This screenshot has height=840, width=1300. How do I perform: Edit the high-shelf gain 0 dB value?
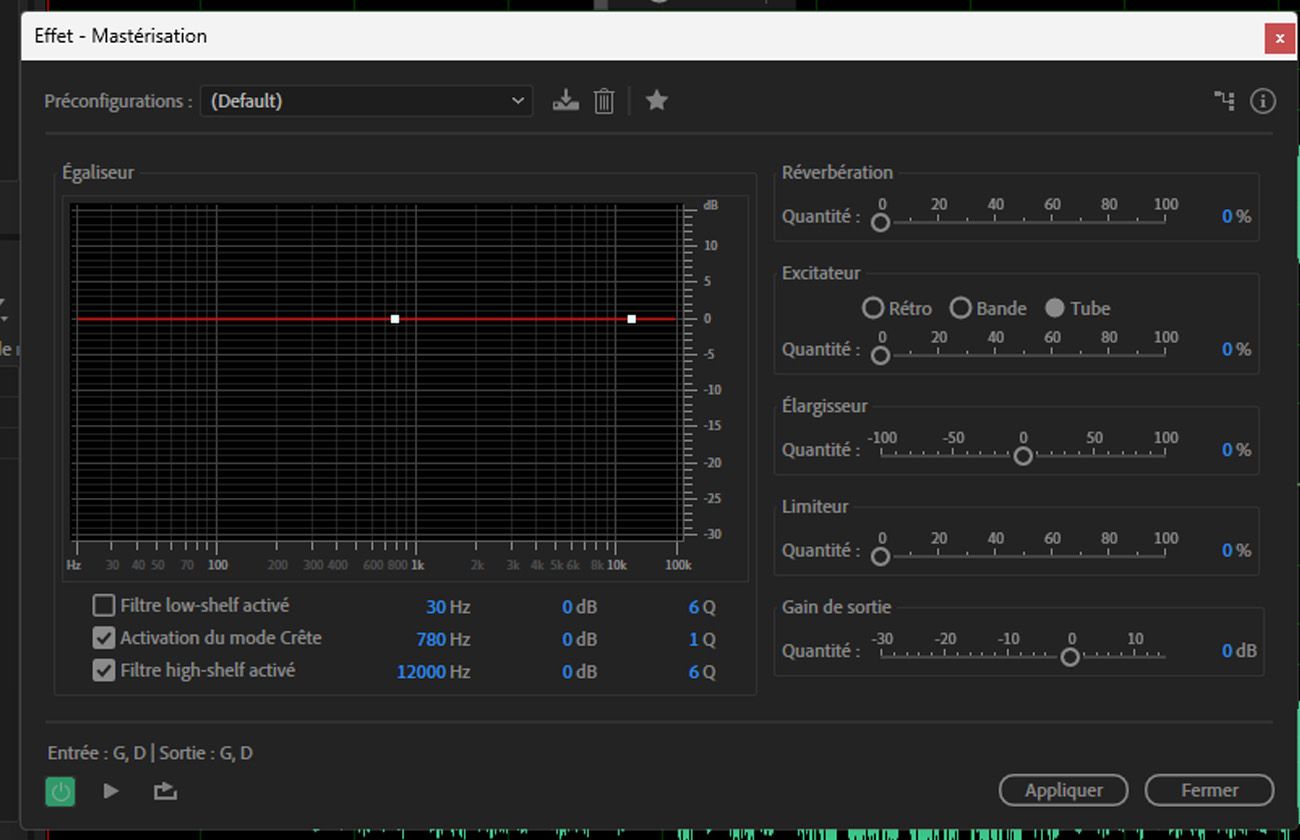(567, 672)
